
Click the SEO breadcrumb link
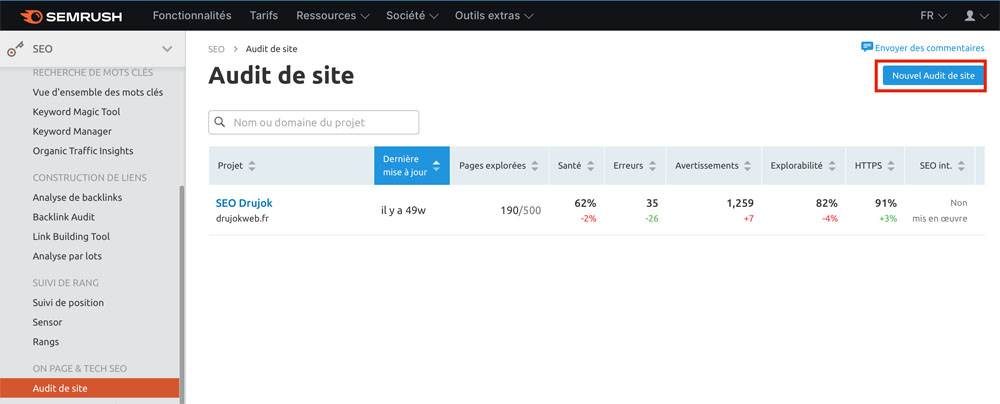pyautogui.click(x=216, y=49)
